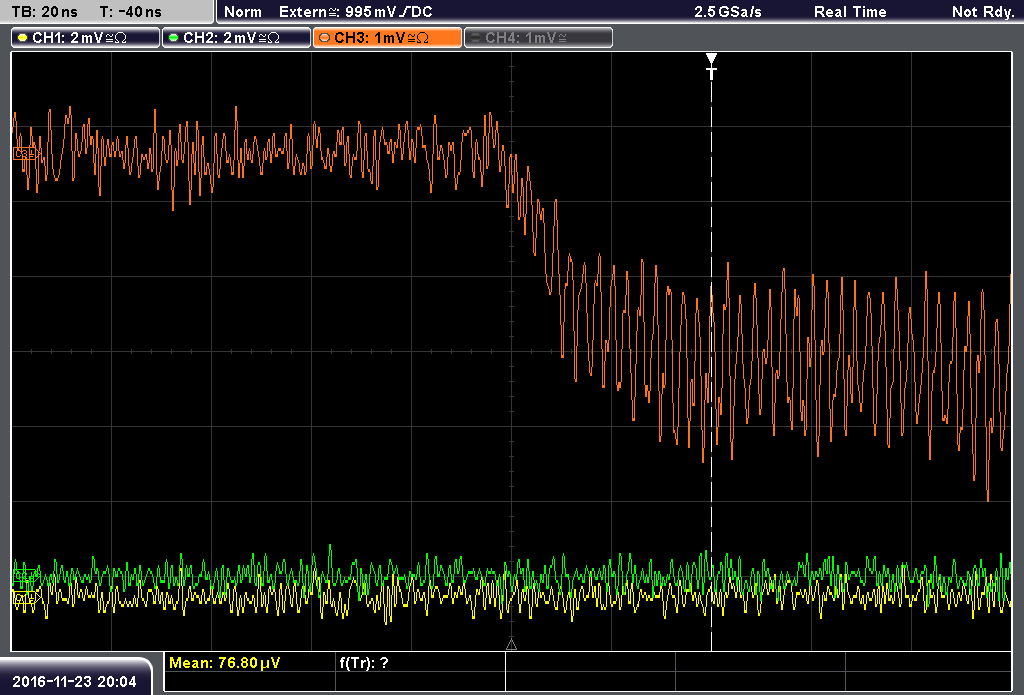Click the 2016-11-23 20:04 date stamp
1024x695 pixels.
coord(74,682)
